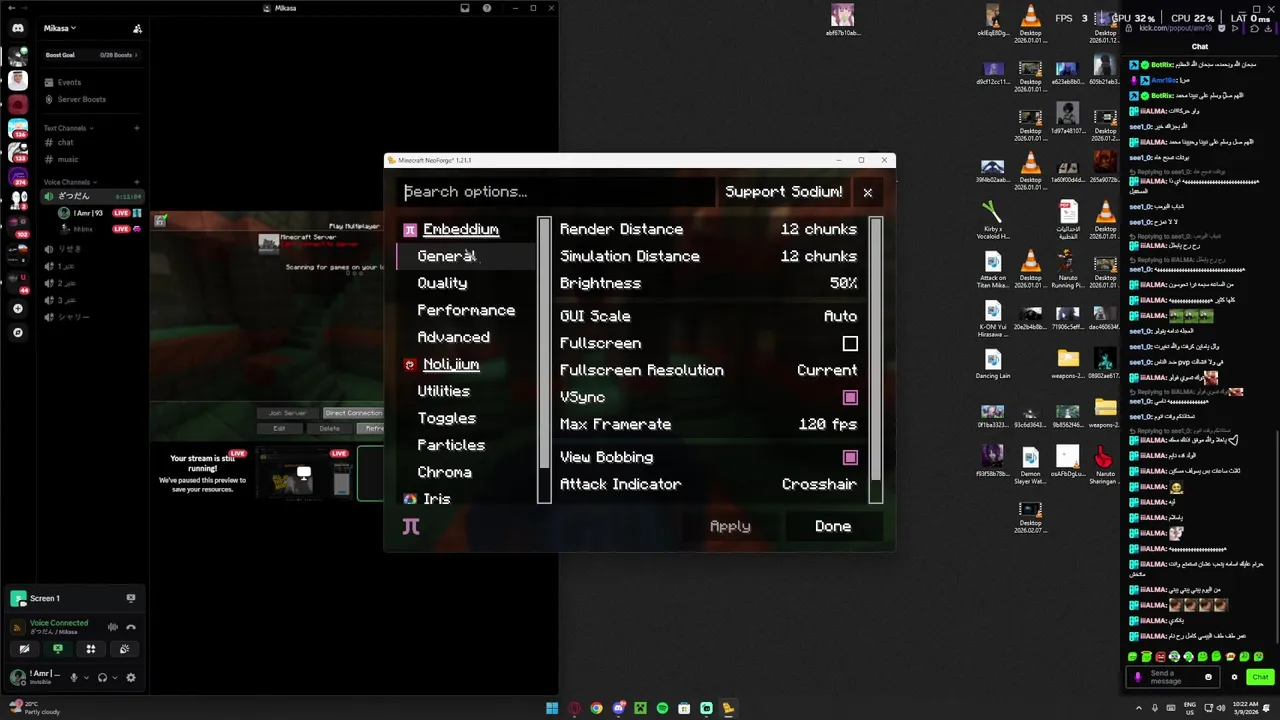Image resolution: width=1280 pixels, height=720 pixels.
Task: Open Mikasa server name dropdown
Action: [x=60, y=28]
